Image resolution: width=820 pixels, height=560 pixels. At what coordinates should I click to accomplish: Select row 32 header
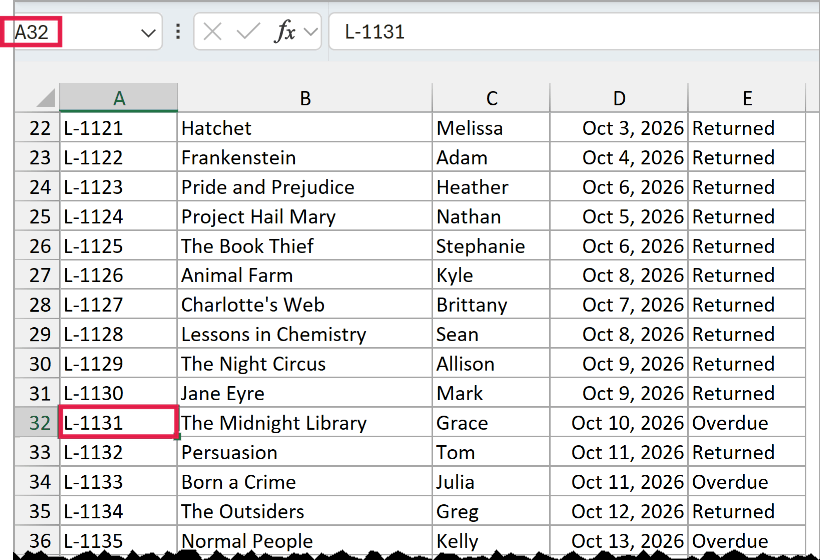37,422
